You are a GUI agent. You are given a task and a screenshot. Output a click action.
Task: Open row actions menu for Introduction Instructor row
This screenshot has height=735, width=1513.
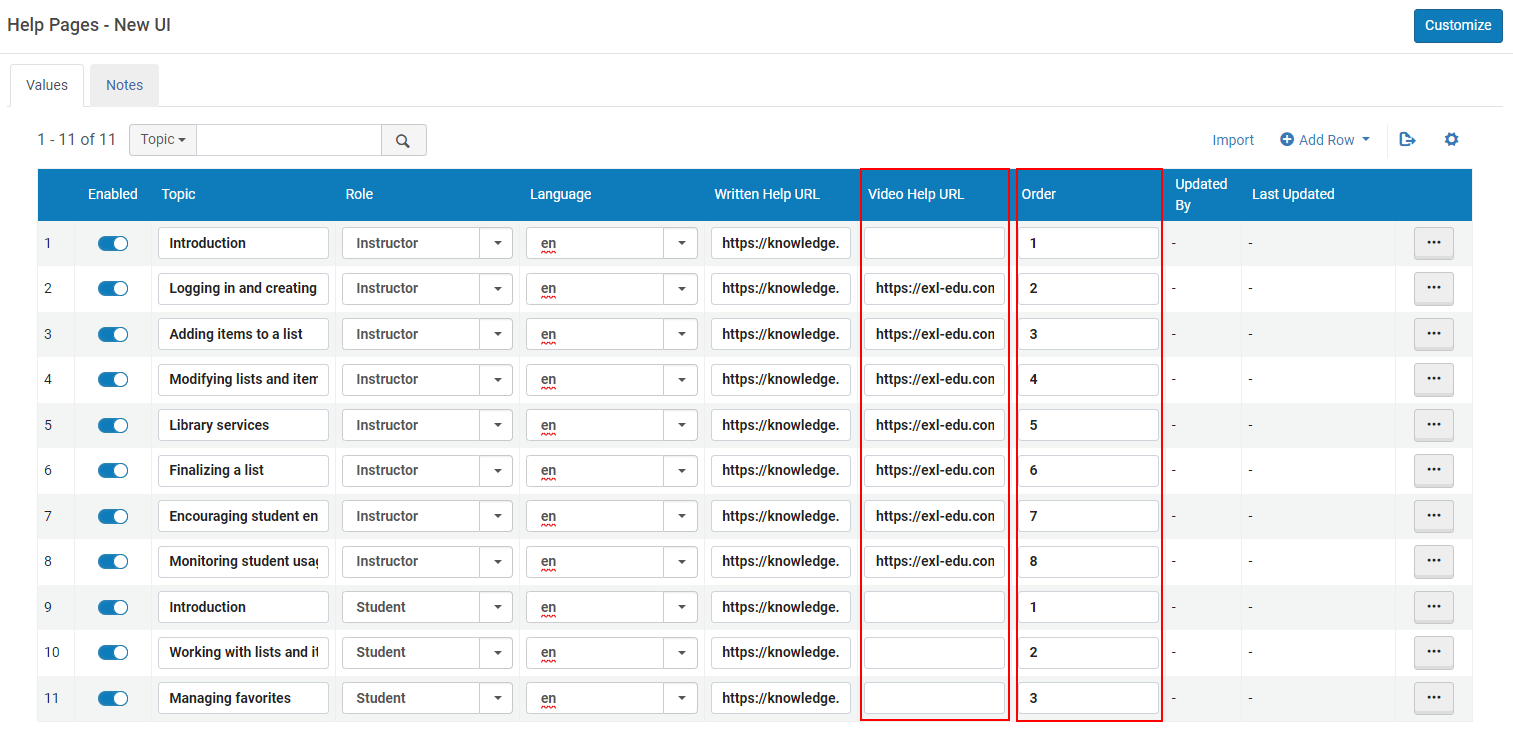click(x=1433, y=243)
